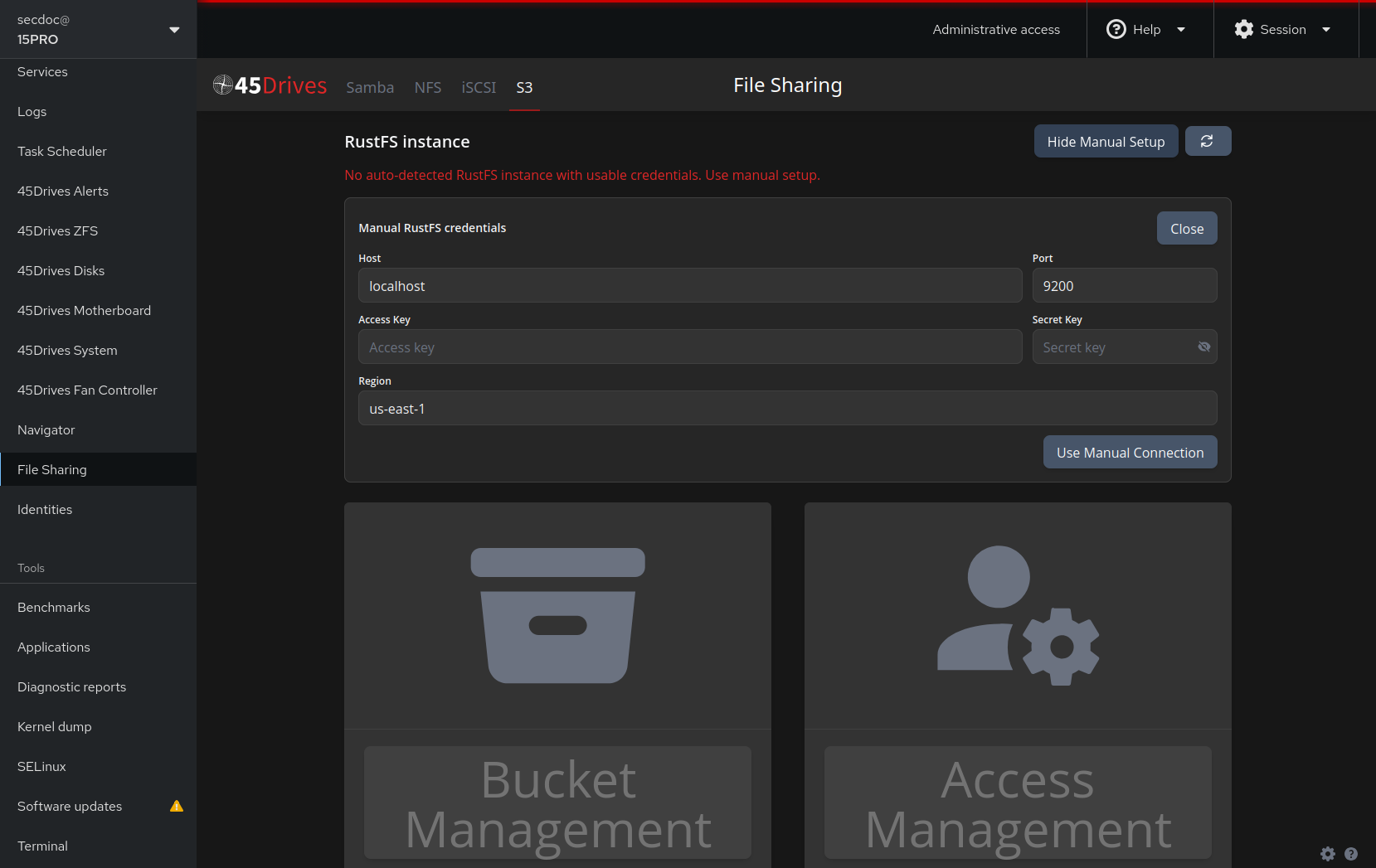Expand the Help menu caret
The width and height of the screenshot is (1376, 868).
(1181, 30)
